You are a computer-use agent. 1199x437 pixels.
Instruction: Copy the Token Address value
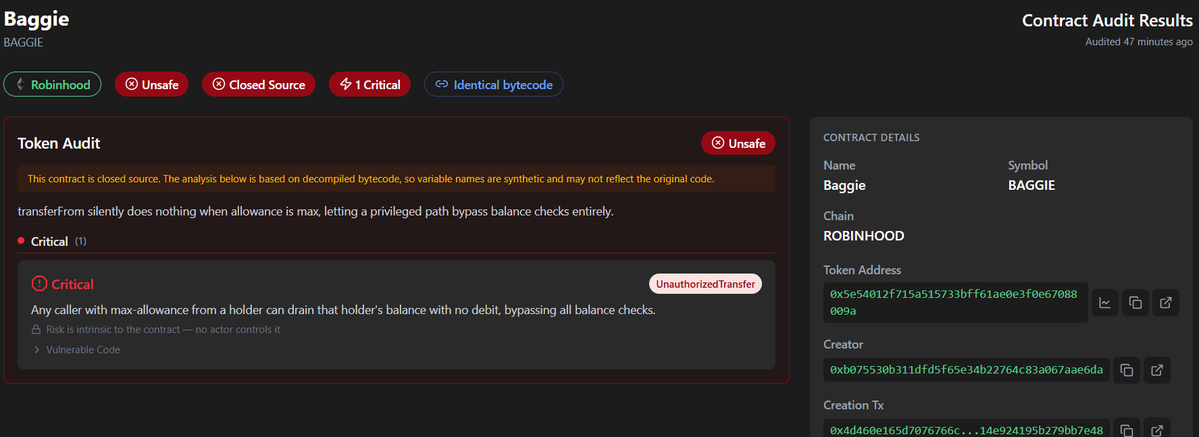1136,303
